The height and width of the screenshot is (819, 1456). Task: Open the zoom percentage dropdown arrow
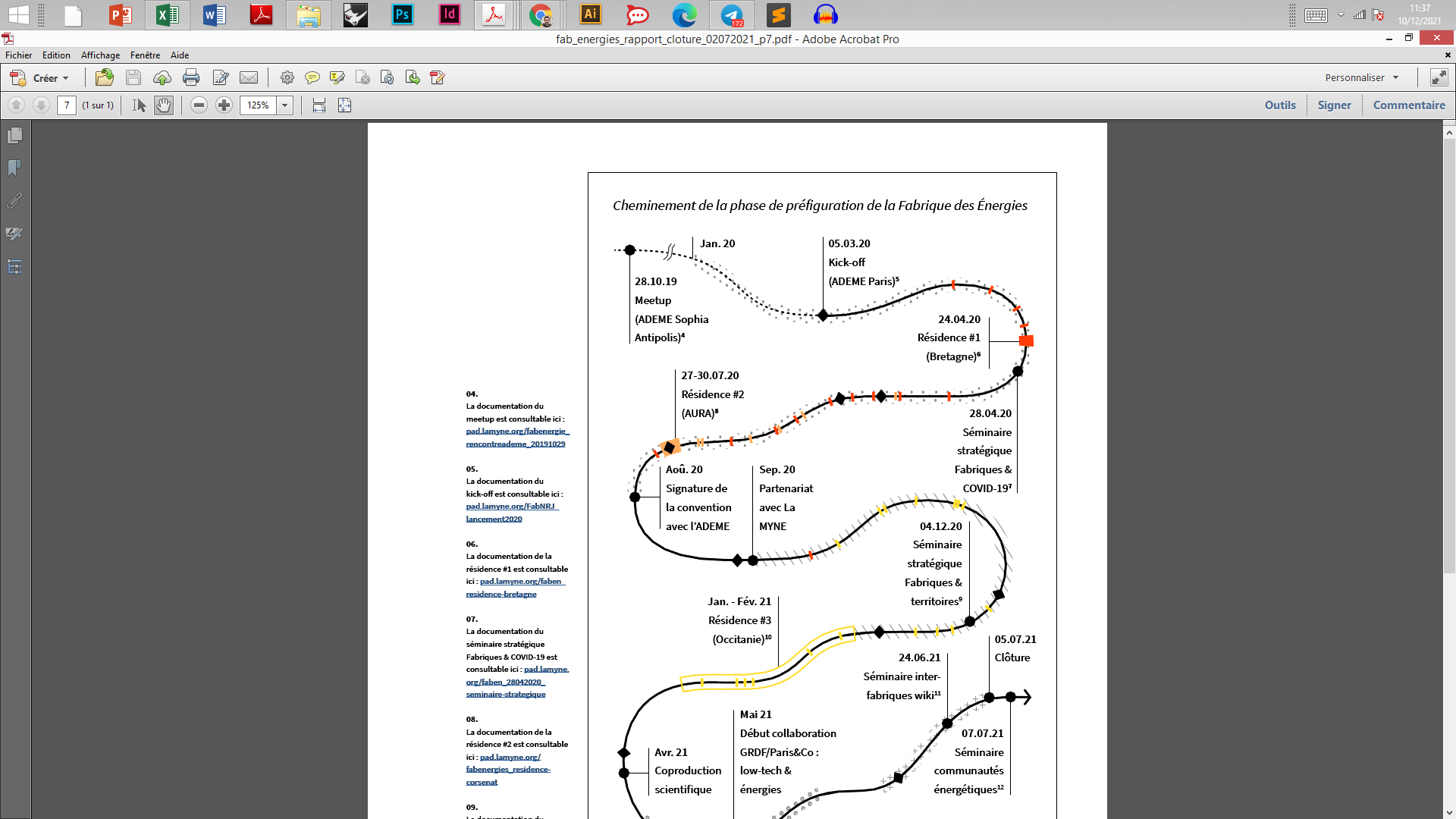click(x=285, y=105)
